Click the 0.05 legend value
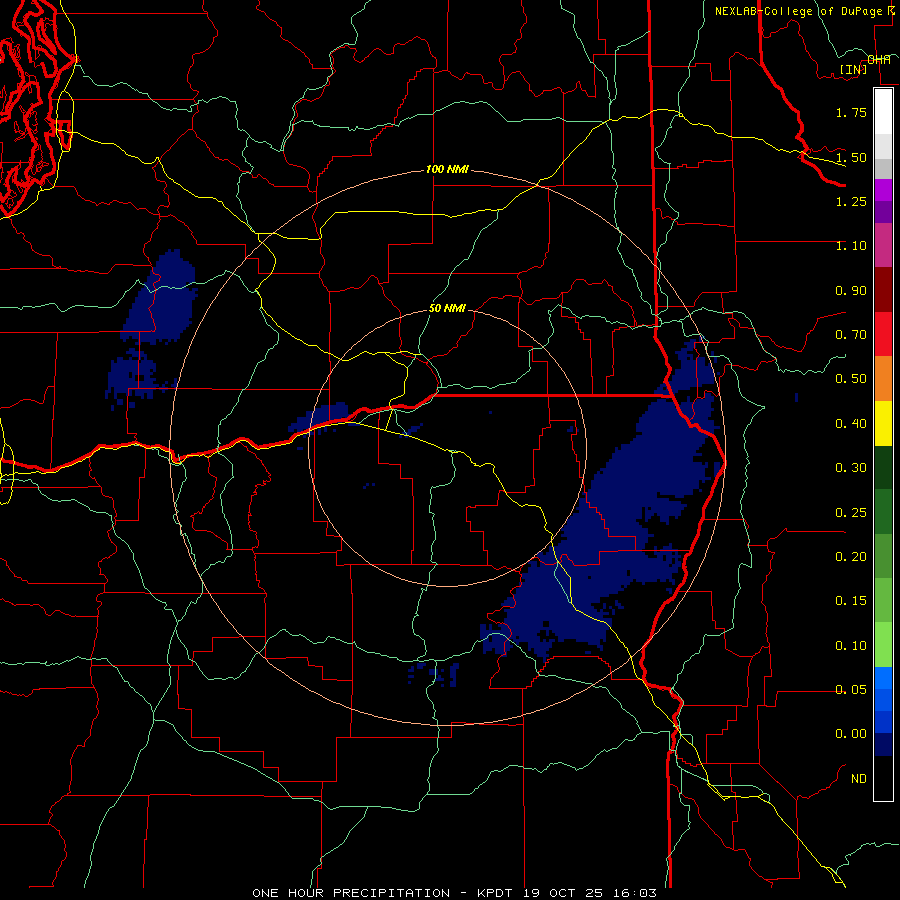This screenshot has width=900, height=900. click(851, 690)
